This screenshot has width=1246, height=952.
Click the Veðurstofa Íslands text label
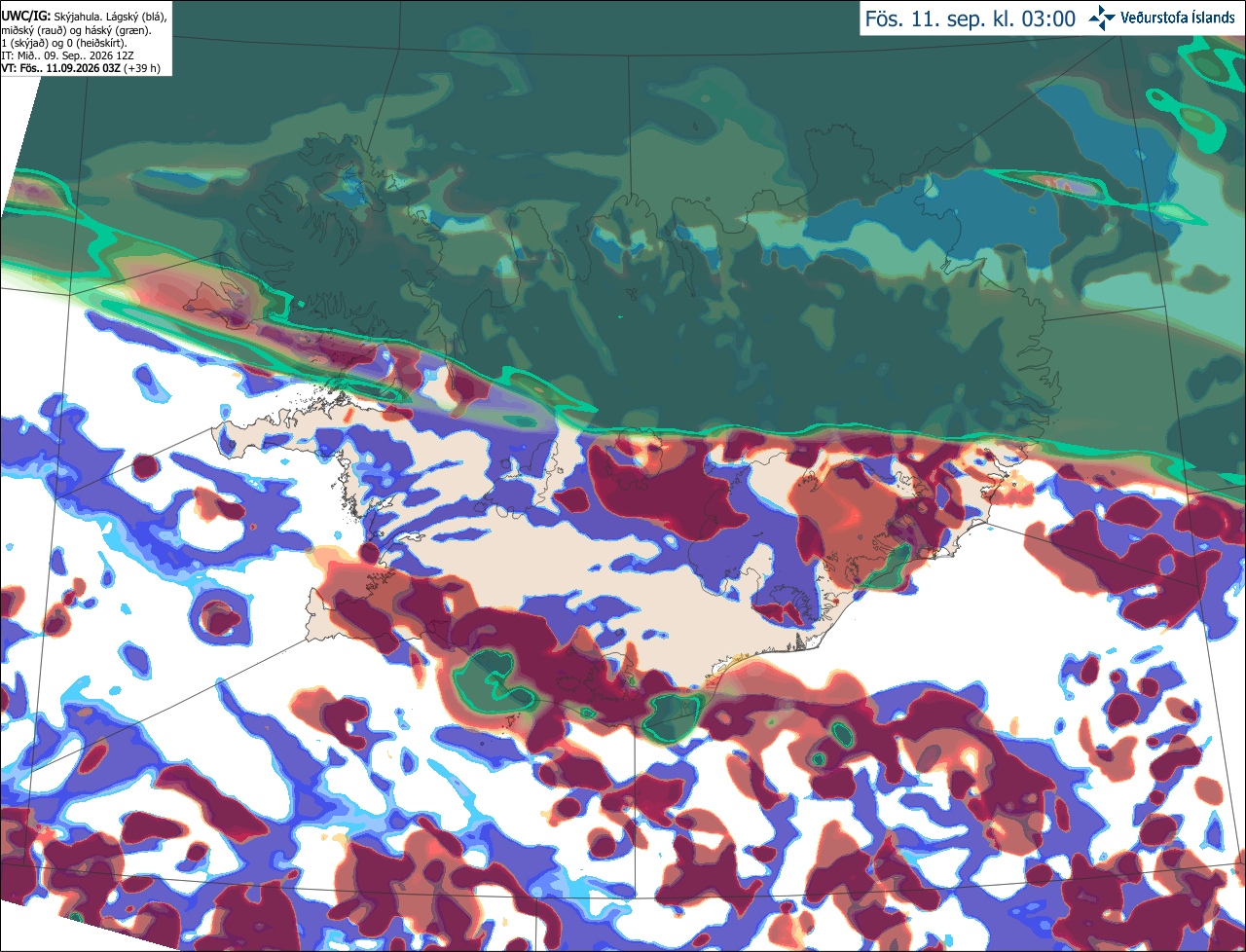(1178, 18)
